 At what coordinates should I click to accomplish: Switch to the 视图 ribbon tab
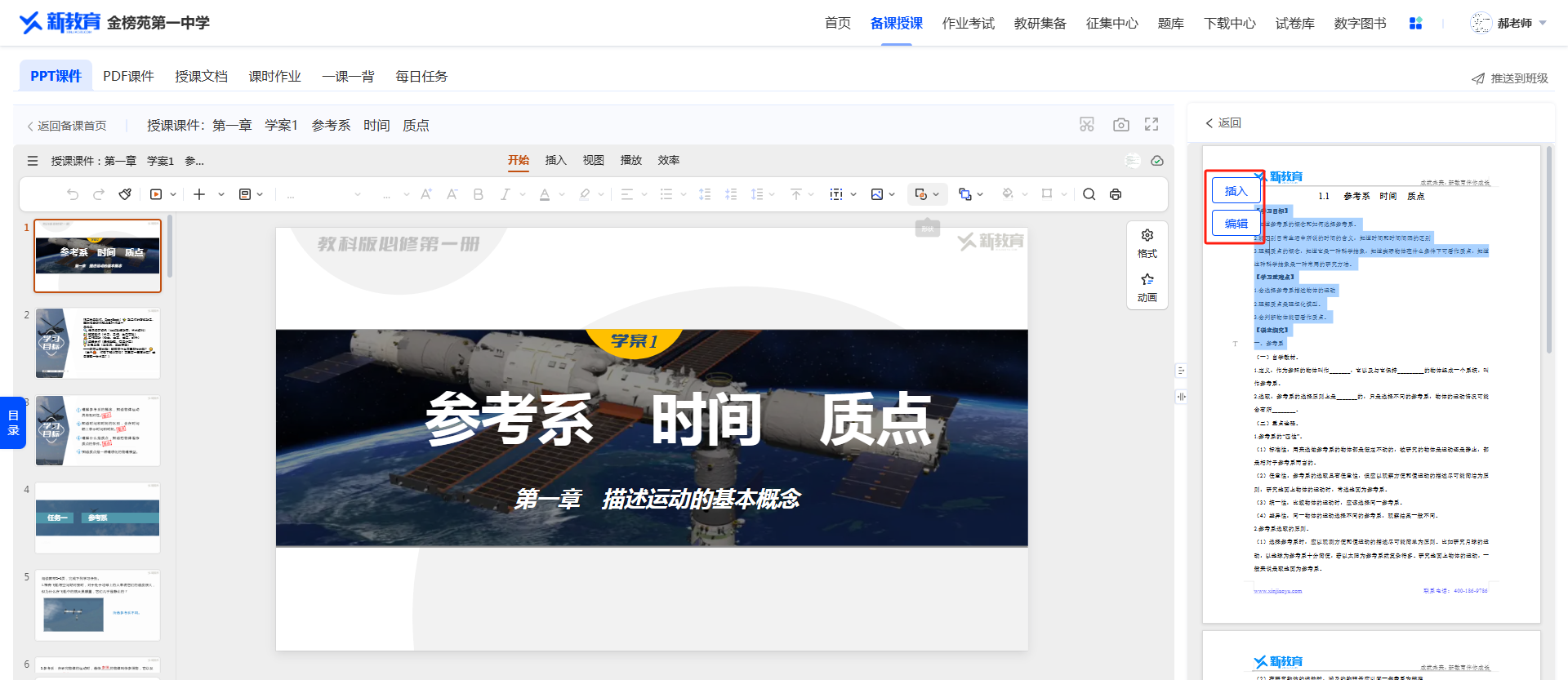(x=593, y=160)
